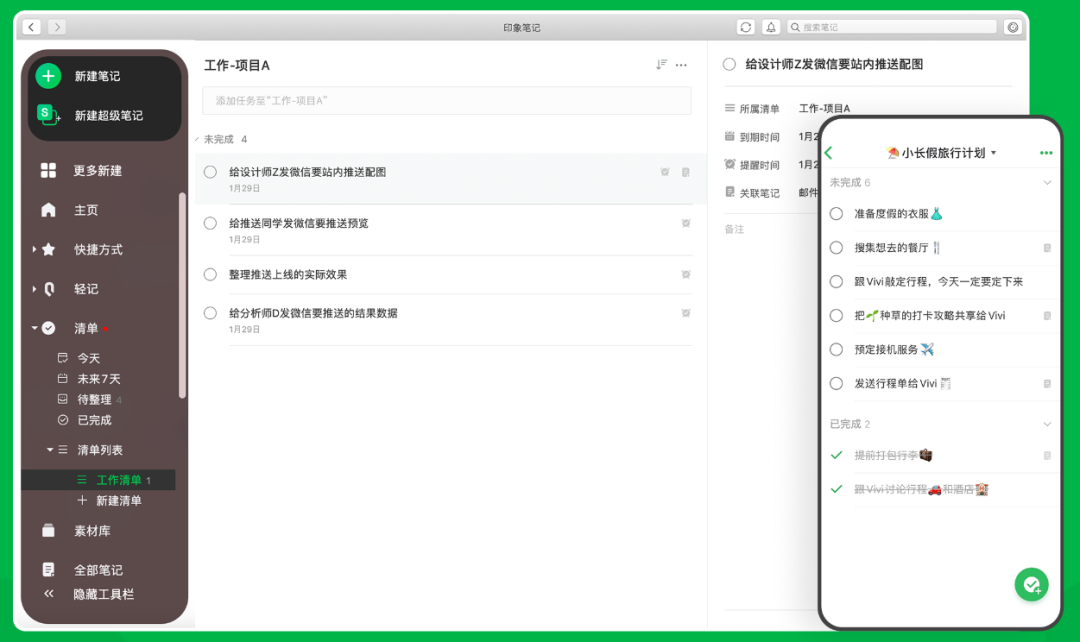Image resolution: width=1080 pixels, height=642 pixels.
Task: Click the sort order icon above the task list
Action: point(660,64)
